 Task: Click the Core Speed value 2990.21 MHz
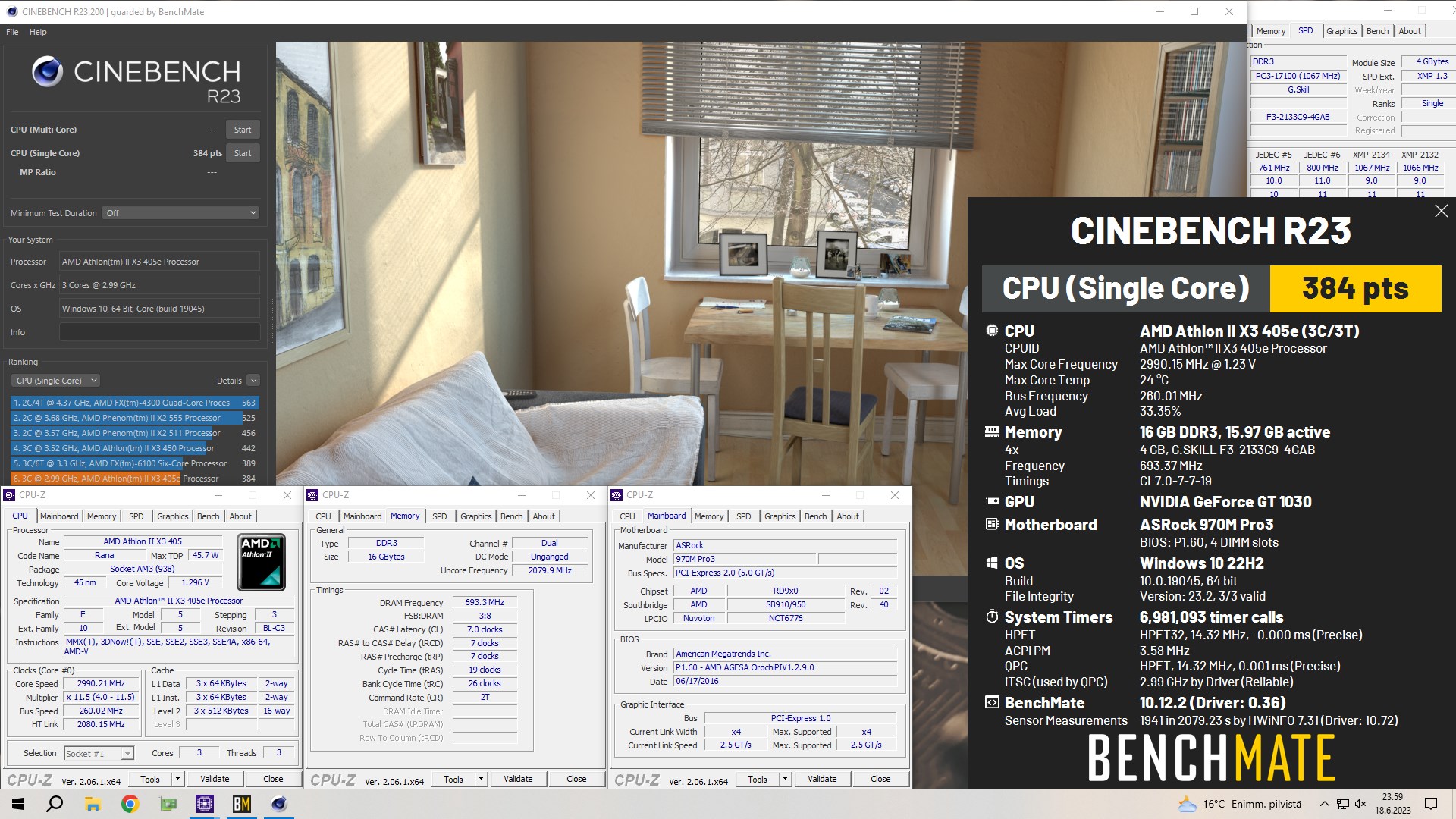coord(101,683)
